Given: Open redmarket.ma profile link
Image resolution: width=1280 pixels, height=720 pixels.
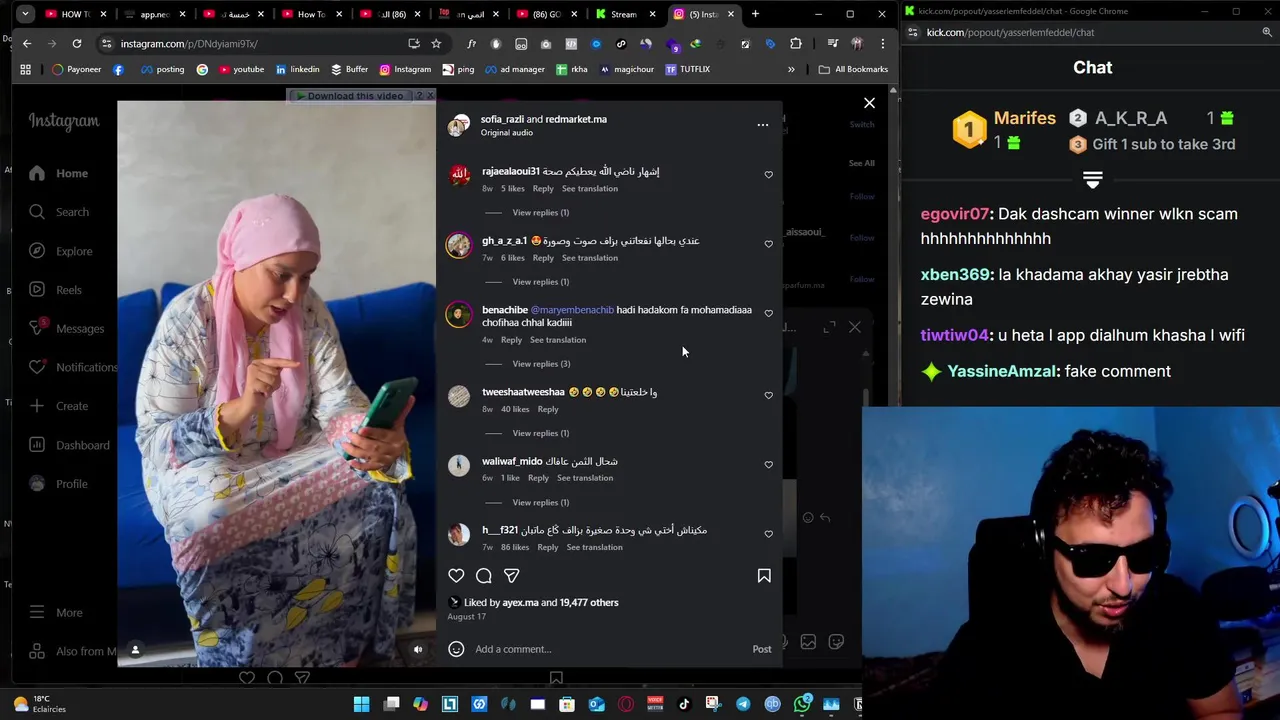Looking at the screenshot, I should (x=576, y=119).
